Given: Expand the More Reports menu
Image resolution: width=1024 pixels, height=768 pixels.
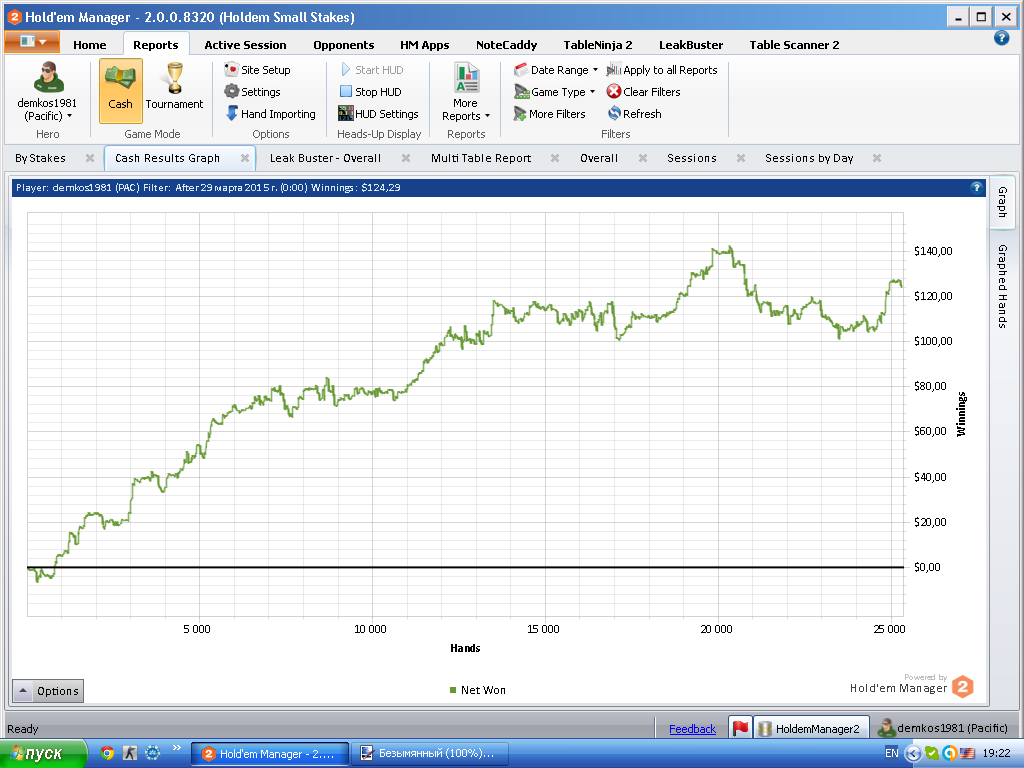Looking at the screenshot, I should (466, 92).
